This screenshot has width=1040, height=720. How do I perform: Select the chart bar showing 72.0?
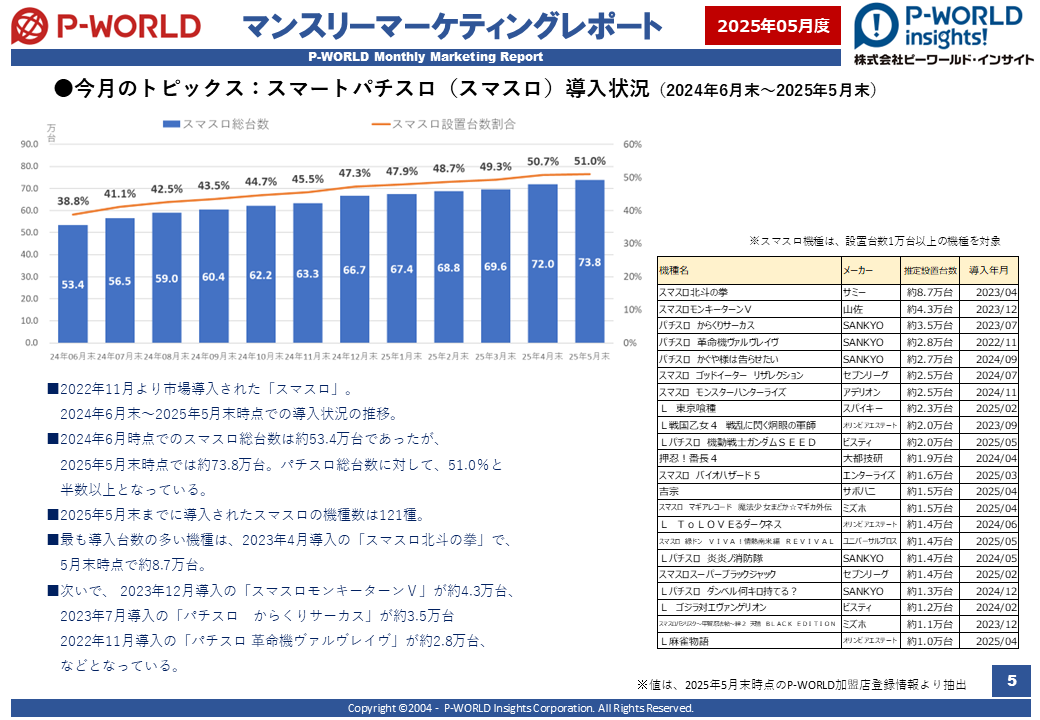pyautogui.click(x=543, y=263)
